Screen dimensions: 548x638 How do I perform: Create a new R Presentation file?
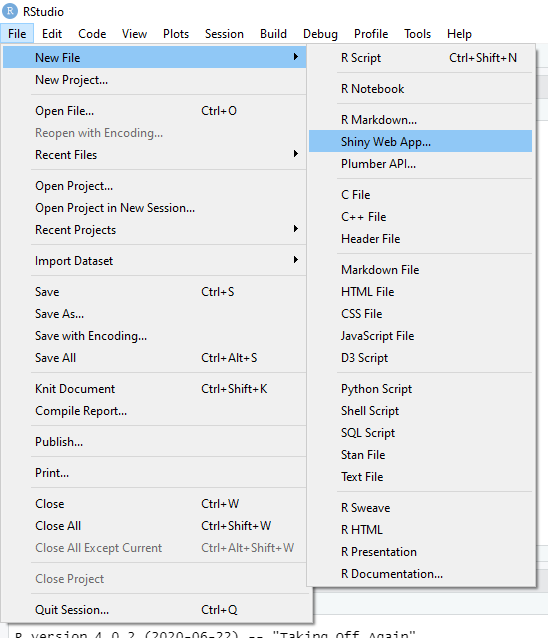(x=420, y=551)
